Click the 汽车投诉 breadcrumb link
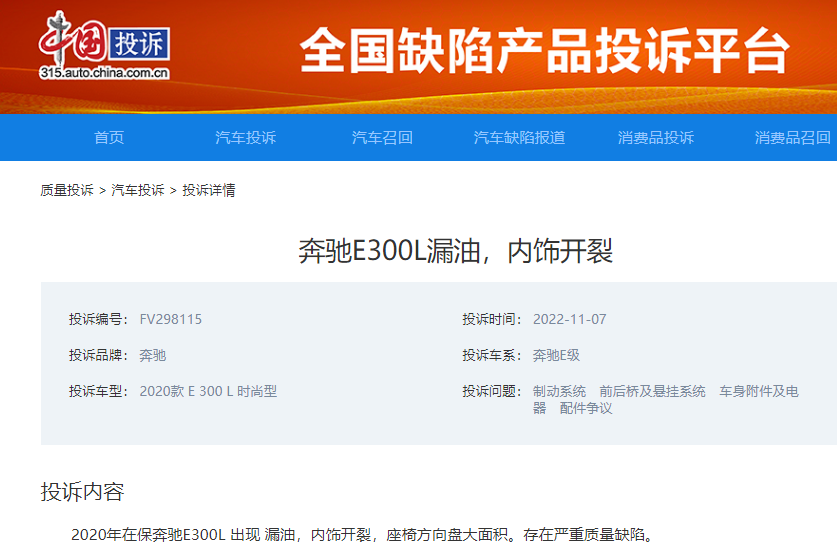 (138, 190)
